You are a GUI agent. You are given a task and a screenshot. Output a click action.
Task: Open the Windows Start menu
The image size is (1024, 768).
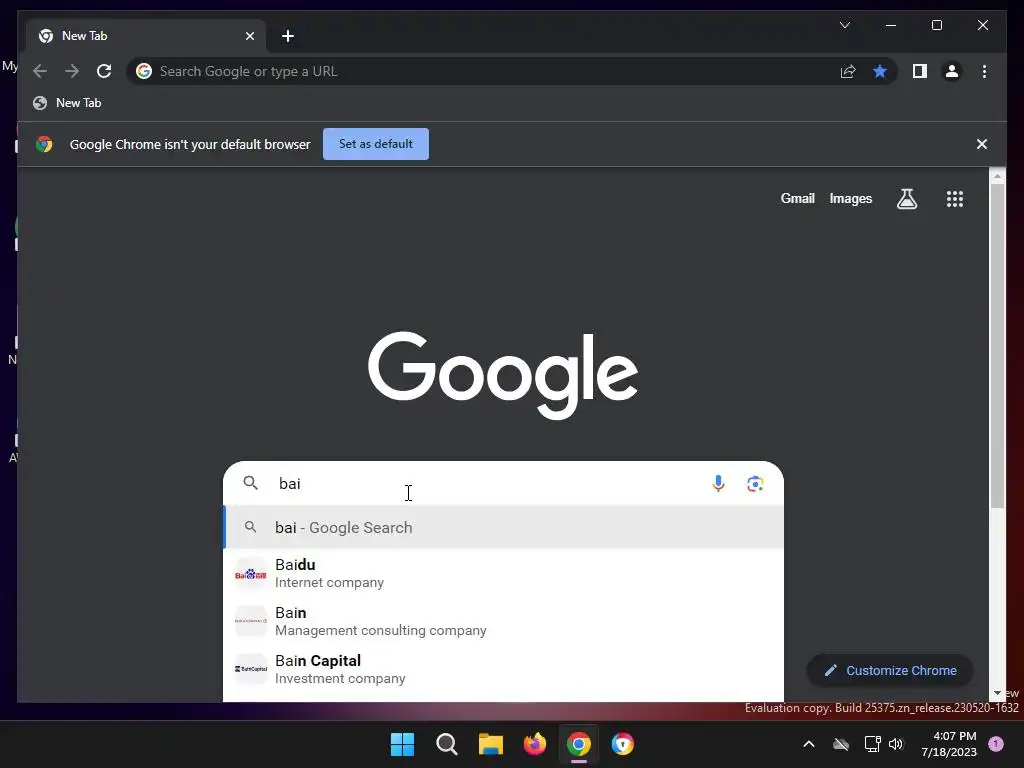[x=402, y=744]
